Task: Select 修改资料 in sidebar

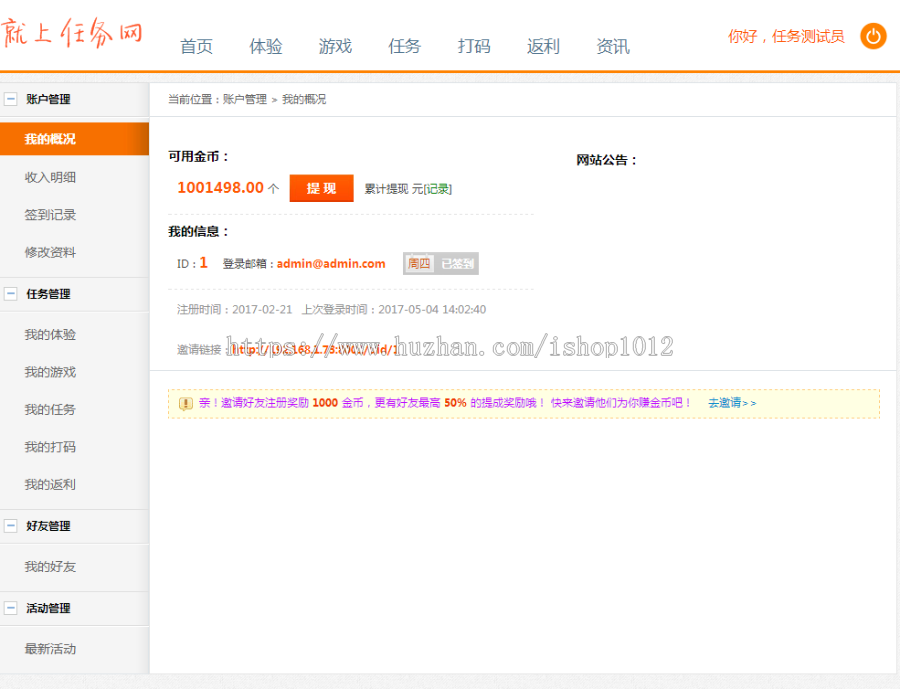Action: (50, 252)
